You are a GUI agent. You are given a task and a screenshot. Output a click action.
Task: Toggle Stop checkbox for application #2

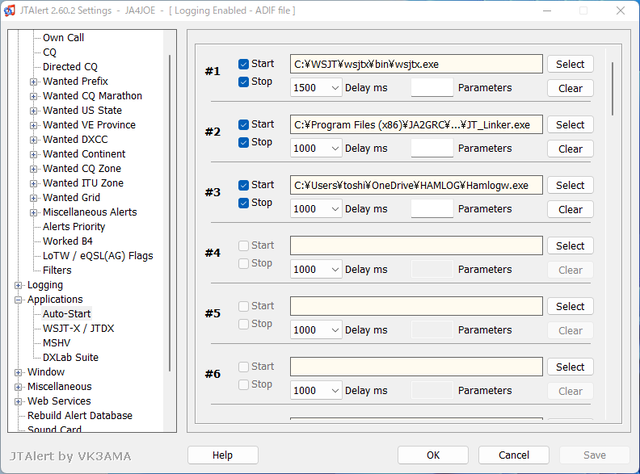pos(244,142)
